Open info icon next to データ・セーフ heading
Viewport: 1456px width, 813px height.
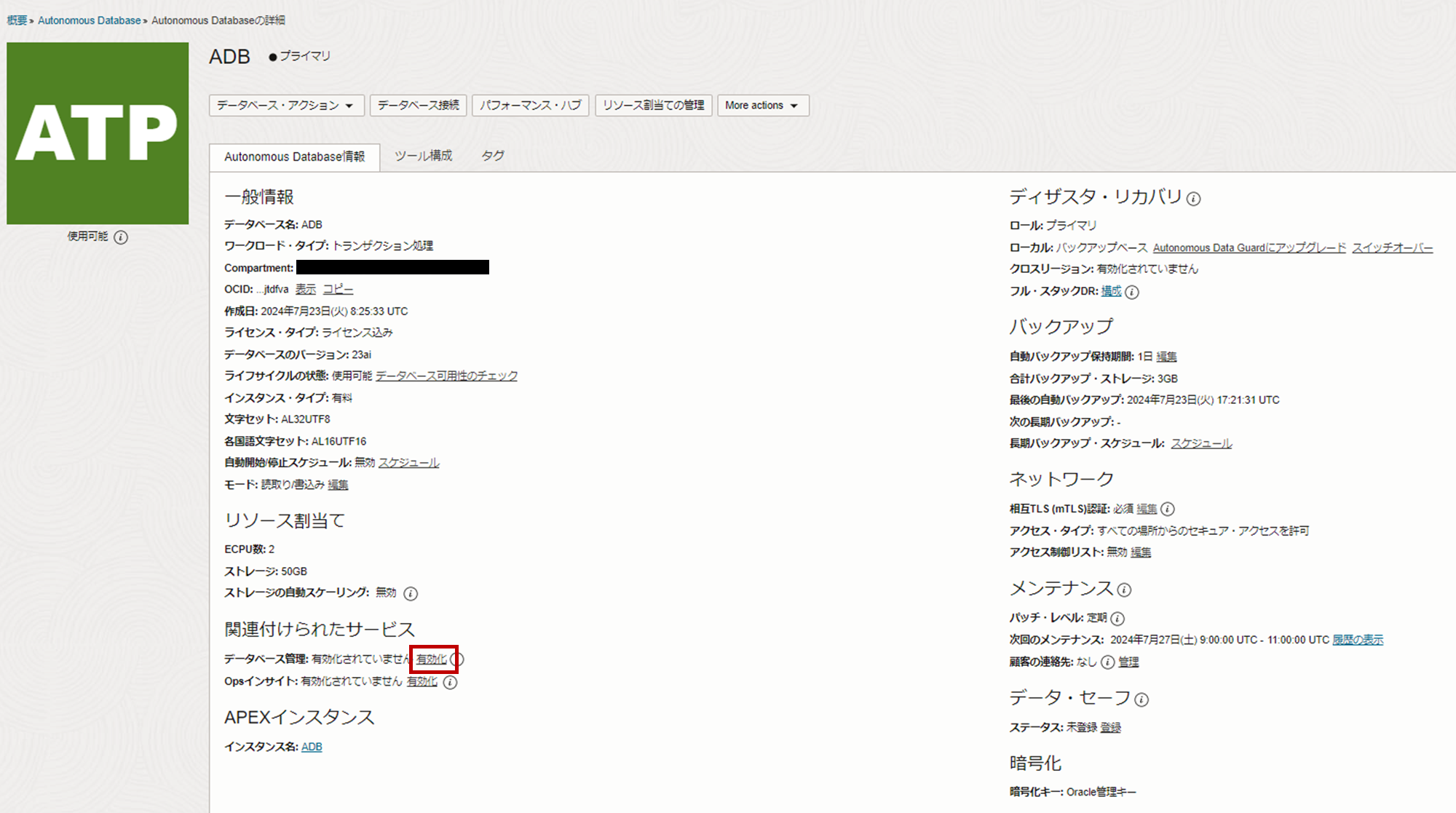1142,699
